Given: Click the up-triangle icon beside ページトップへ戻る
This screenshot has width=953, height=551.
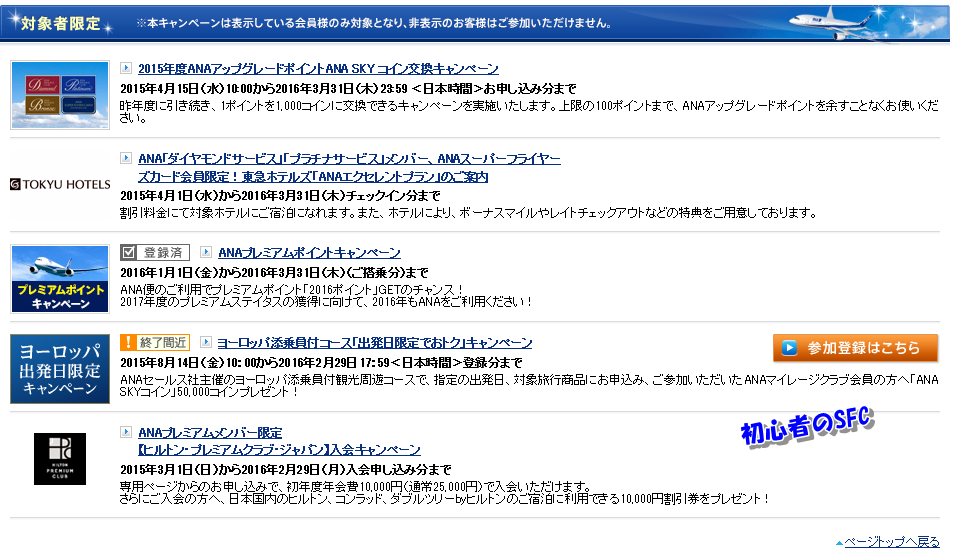Looking at the screenshot, I should click(x=839, y=542).
